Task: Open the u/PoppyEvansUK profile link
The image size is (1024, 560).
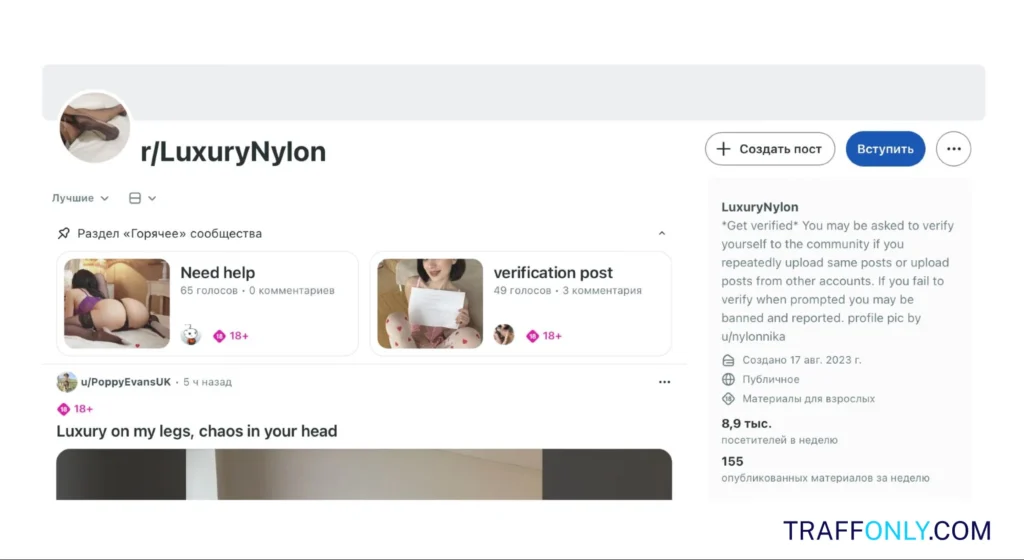Action: (125, 382)
